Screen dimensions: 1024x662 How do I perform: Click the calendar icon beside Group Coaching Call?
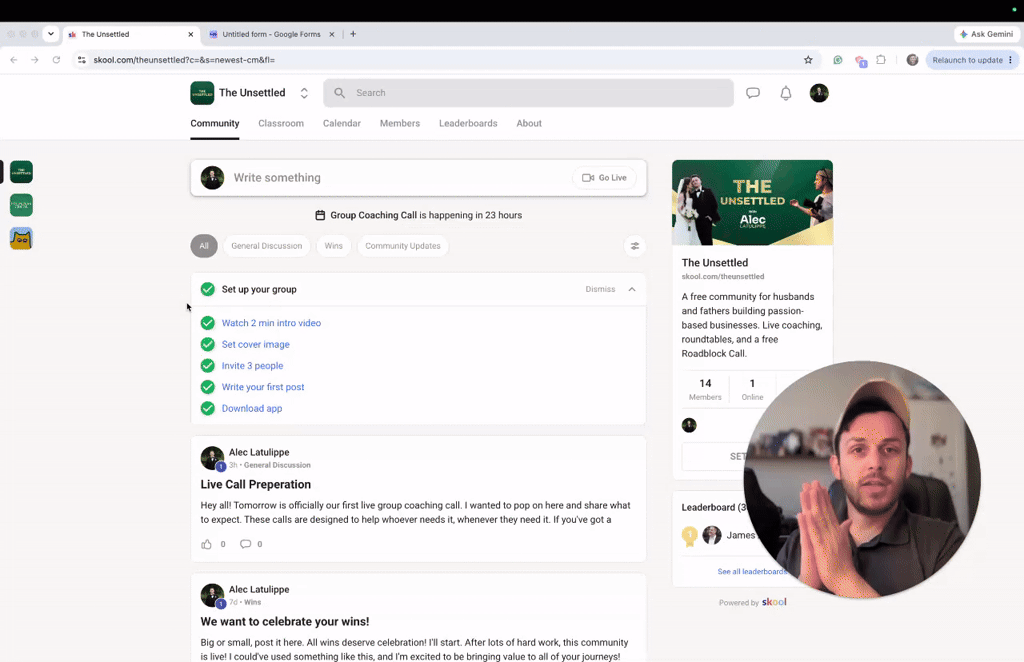(320, 215)
